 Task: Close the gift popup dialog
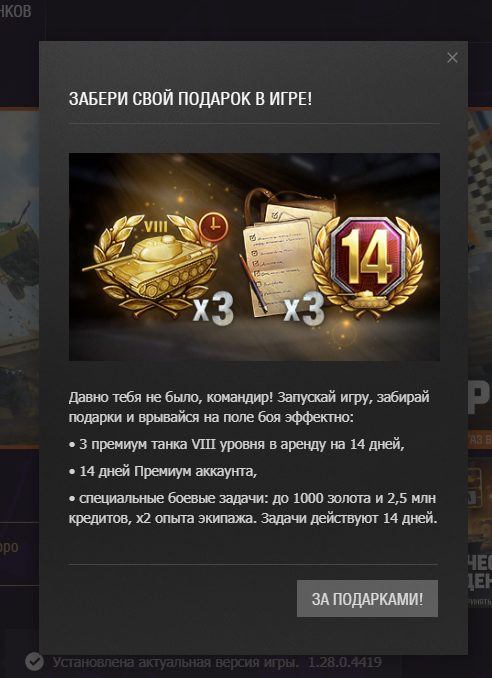452,58
